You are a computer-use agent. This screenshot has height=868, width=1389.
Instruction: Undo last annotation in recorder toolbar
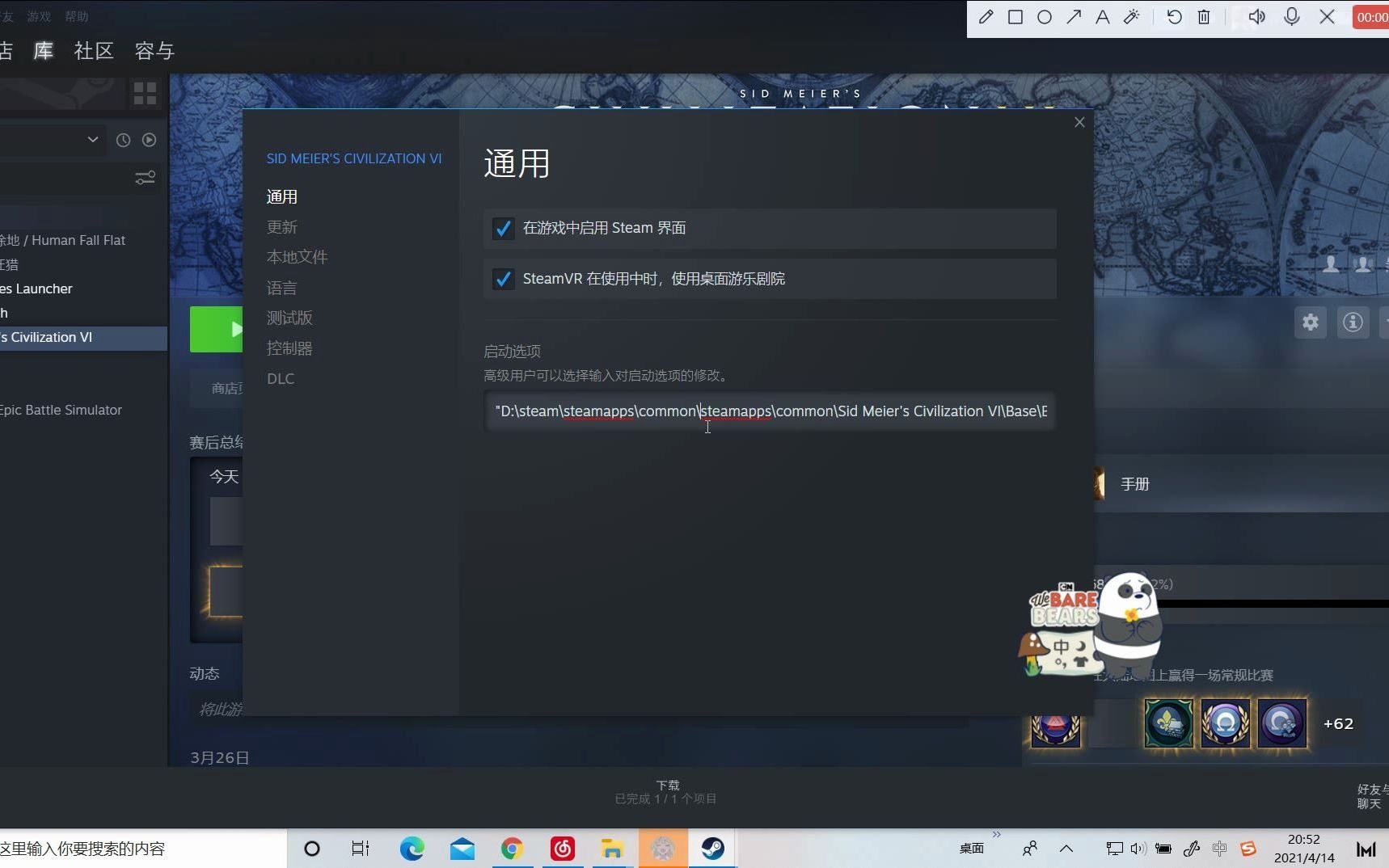[1175, 17]
